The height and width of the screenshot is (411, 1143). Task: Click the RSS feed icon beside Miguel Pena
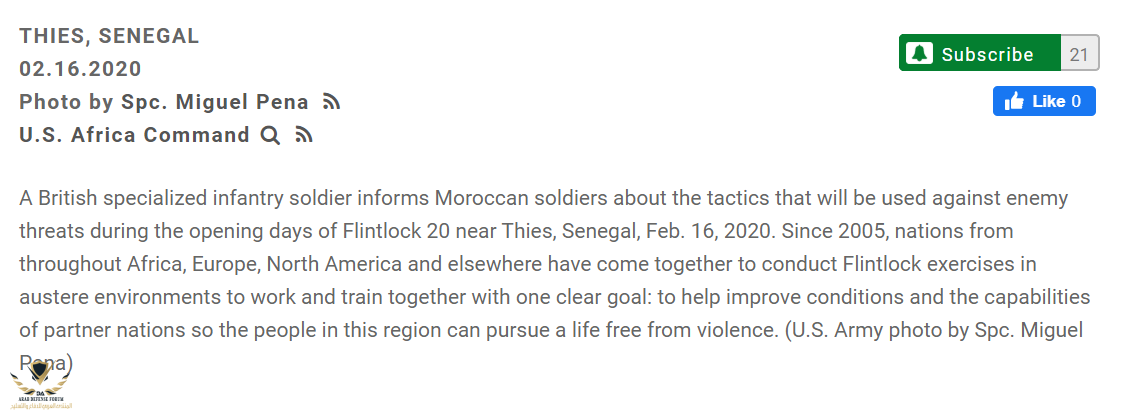pyautogui.click(x=332, y=102)
